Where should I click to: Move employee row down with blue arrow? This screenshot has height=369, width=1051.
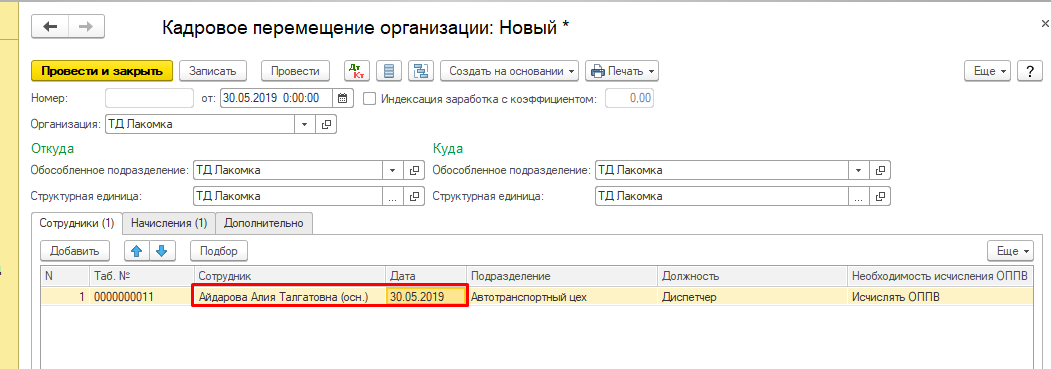click(162, 251)
